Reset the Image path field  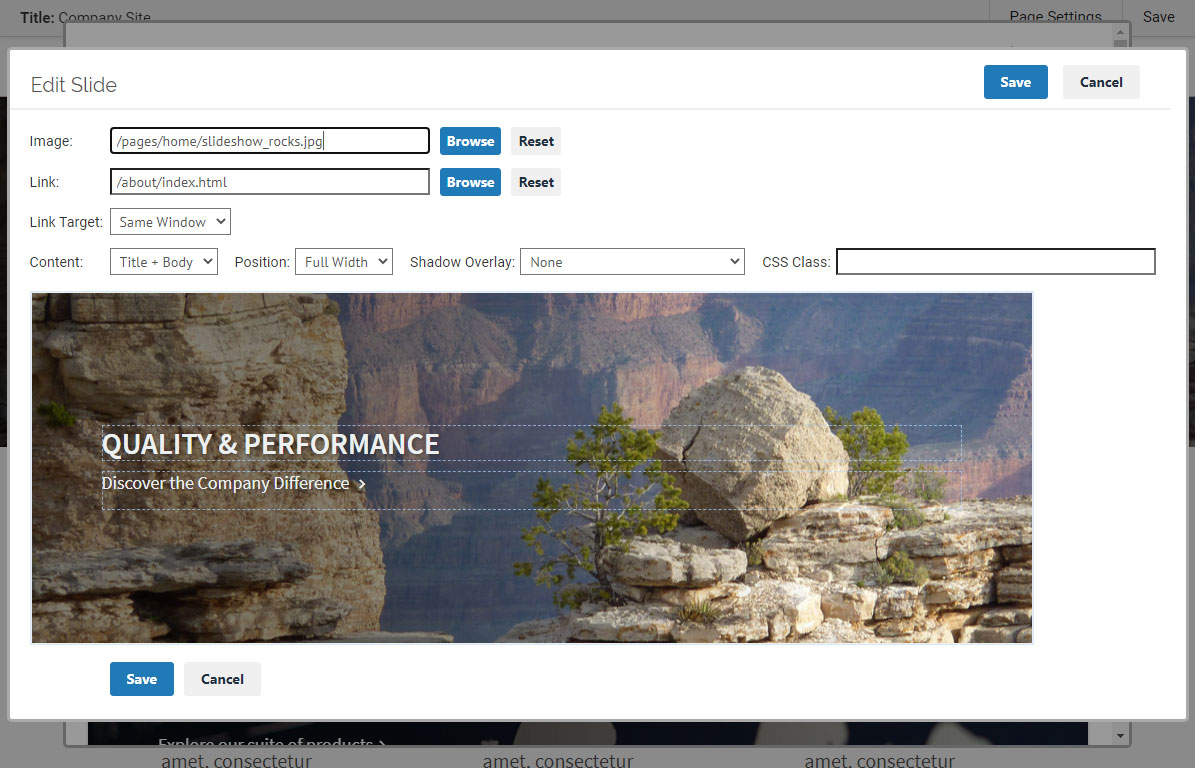pyautogui.click(x=536, y=141)
